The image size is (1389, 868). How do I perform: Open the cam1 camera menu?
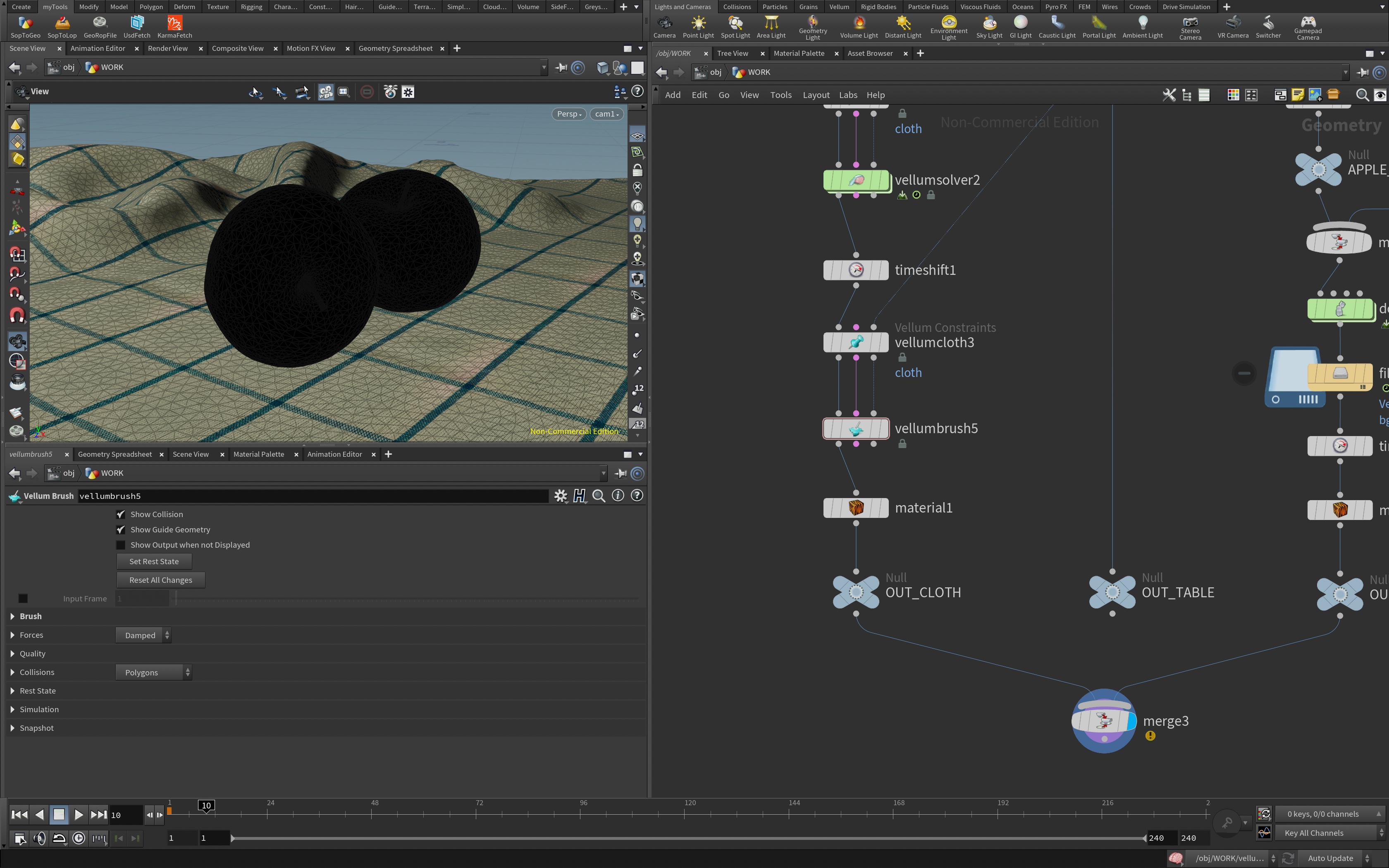coord(606,114)
